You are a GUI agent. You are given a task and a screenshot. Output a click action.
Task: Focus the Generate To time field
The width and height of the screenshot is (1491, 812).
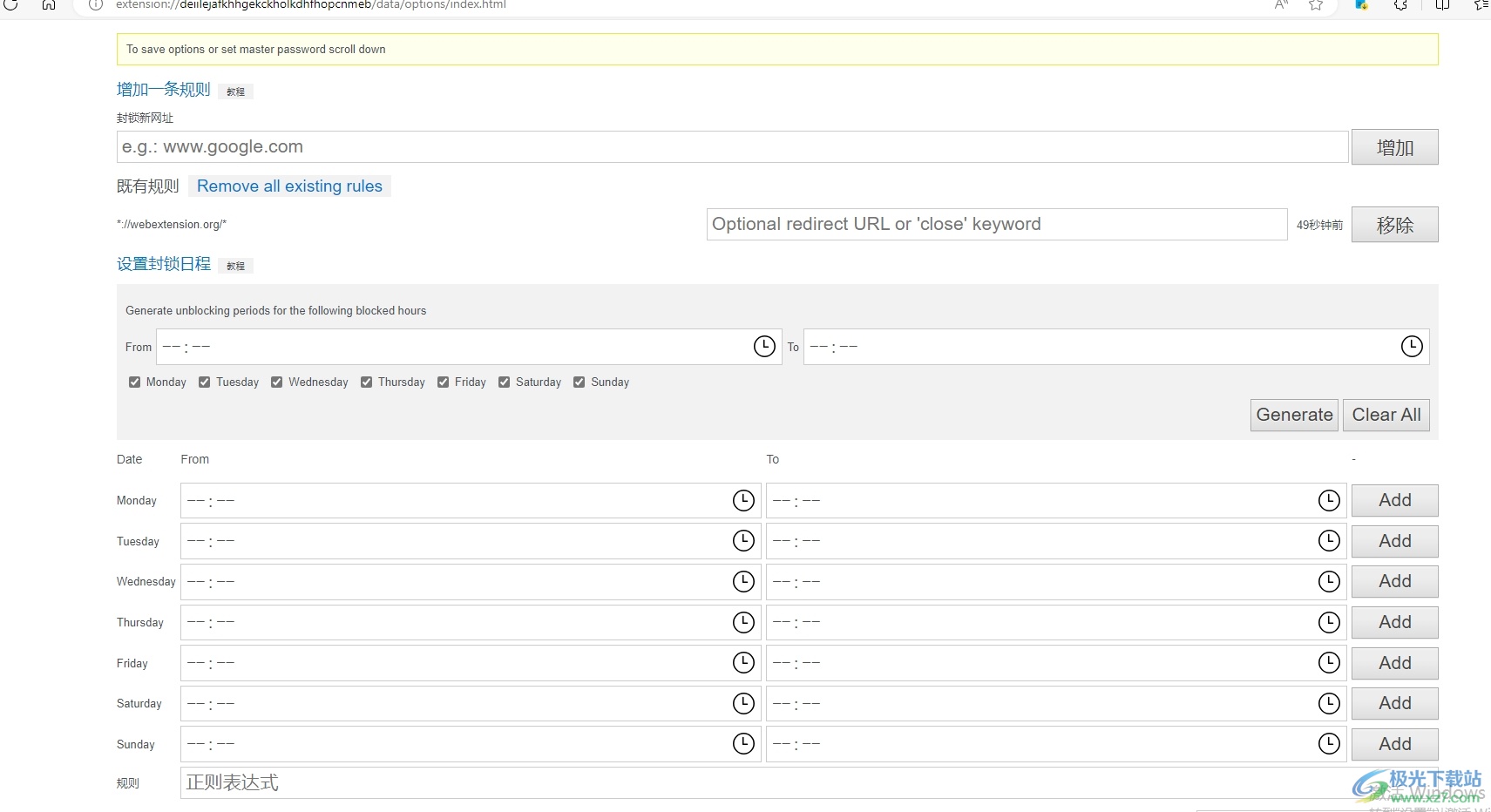(1116, 347)
